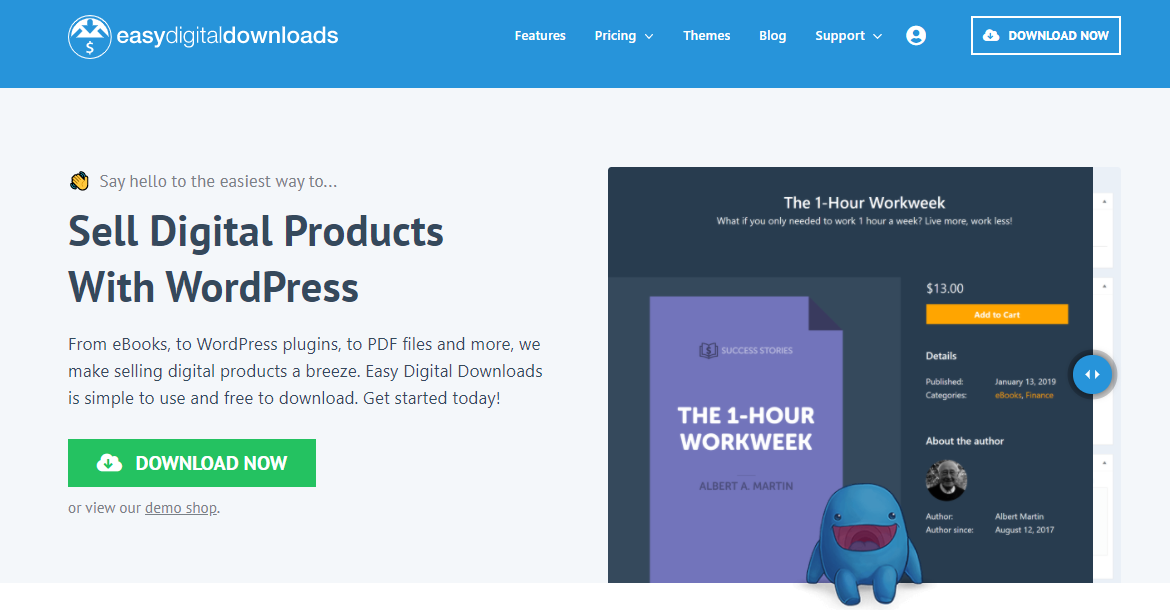This screenshot has width=1170, height=610.
Task: Expand the Pricing dropdown chevron
Action: point(649,37)
